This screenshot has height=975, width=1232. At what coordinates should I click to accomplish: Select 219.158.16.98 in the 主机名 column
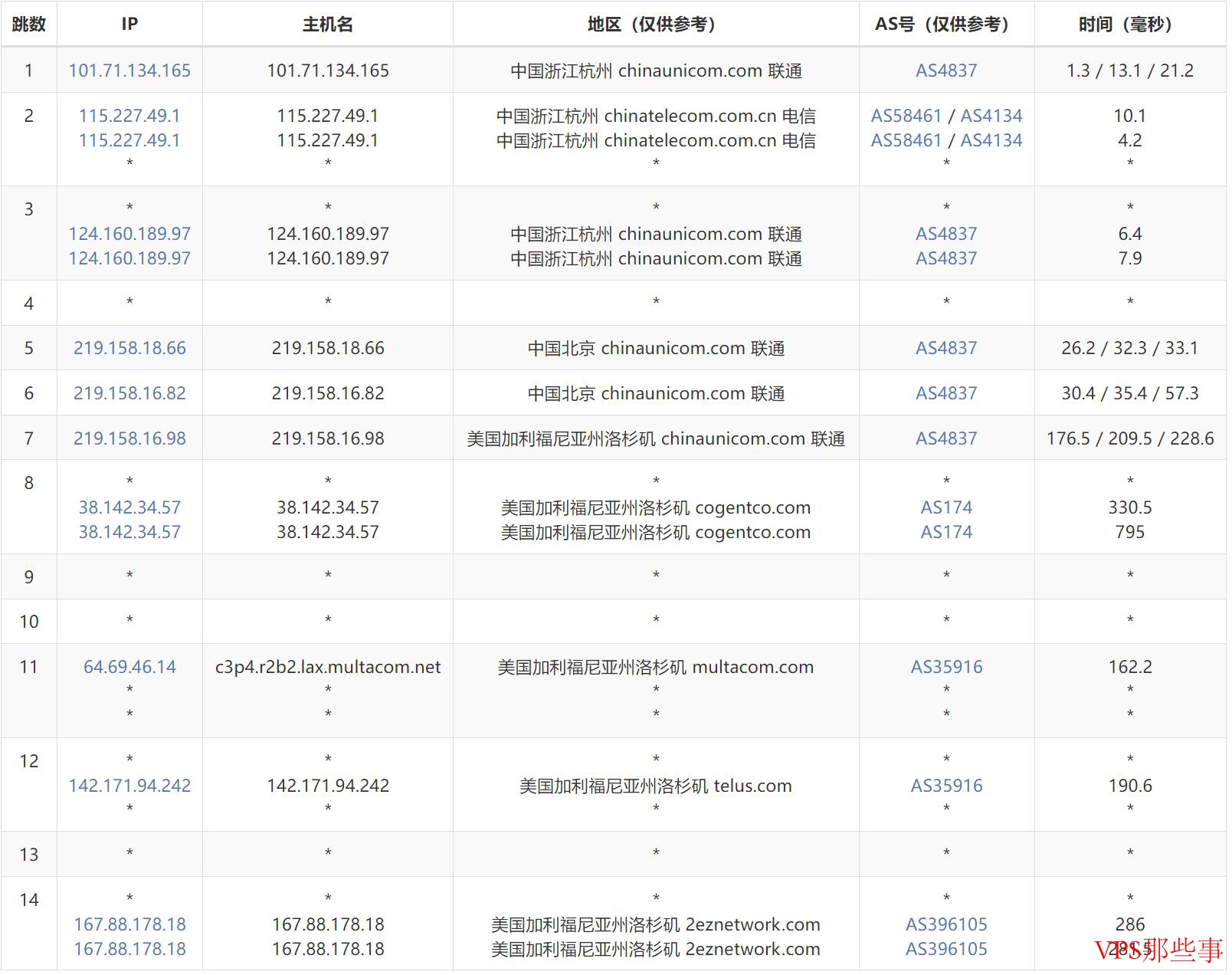point(328,438)
